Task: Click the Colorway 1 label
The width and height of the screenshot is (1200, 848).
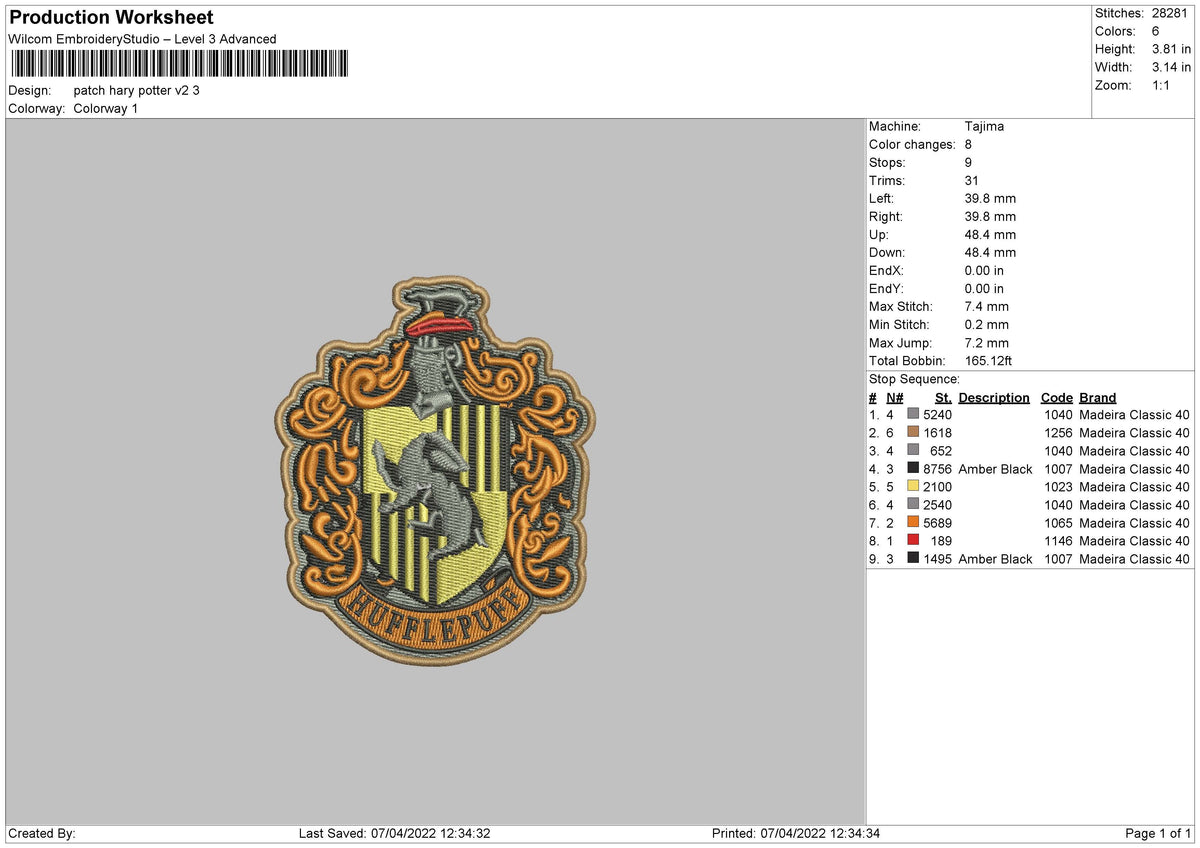Action: pos(106,109)
